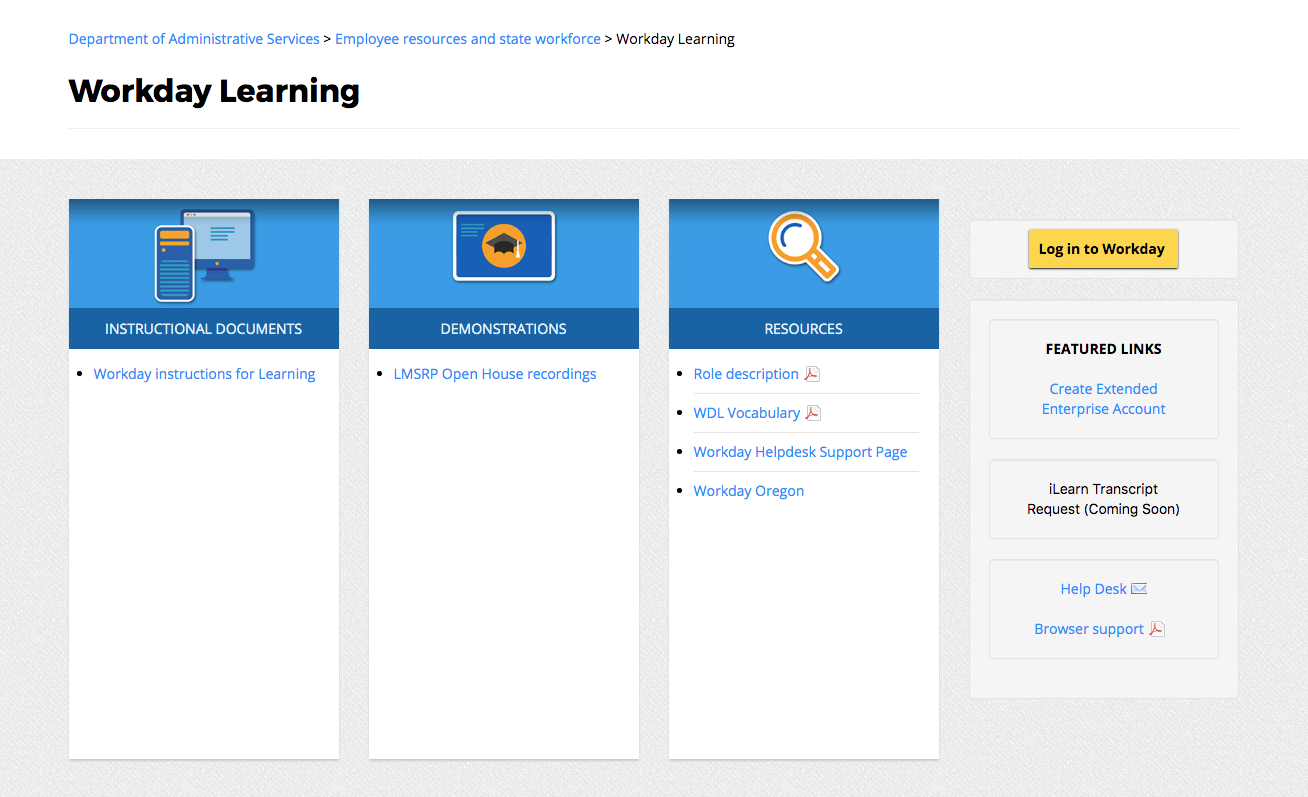Viewport: 1308px width, 797px height.
Task: Open the Role description PDF icon
Action: tap(812, 373)
